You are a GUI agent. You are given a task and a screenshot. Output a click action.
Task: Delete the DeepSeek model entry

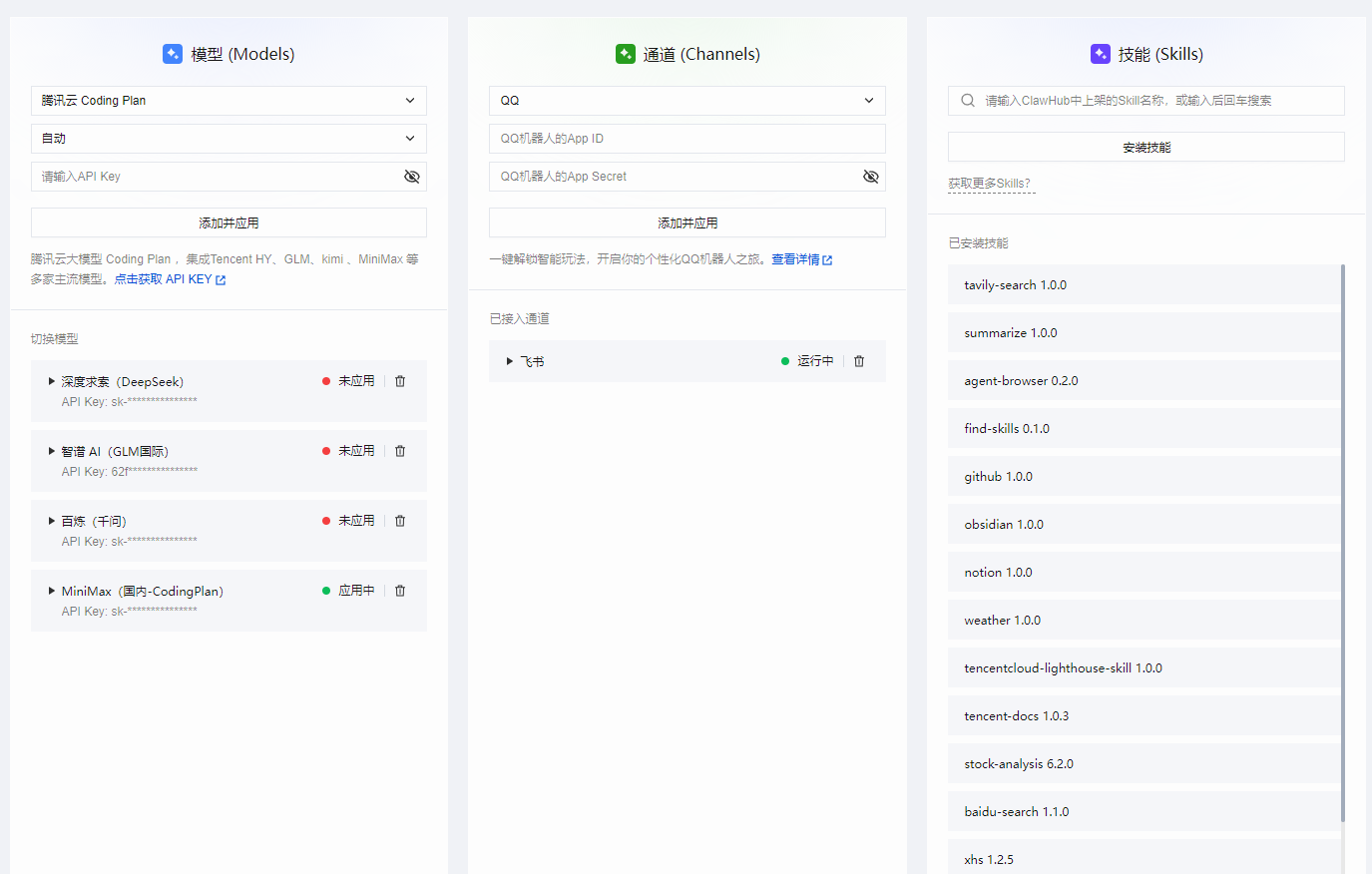pos(400,381)
